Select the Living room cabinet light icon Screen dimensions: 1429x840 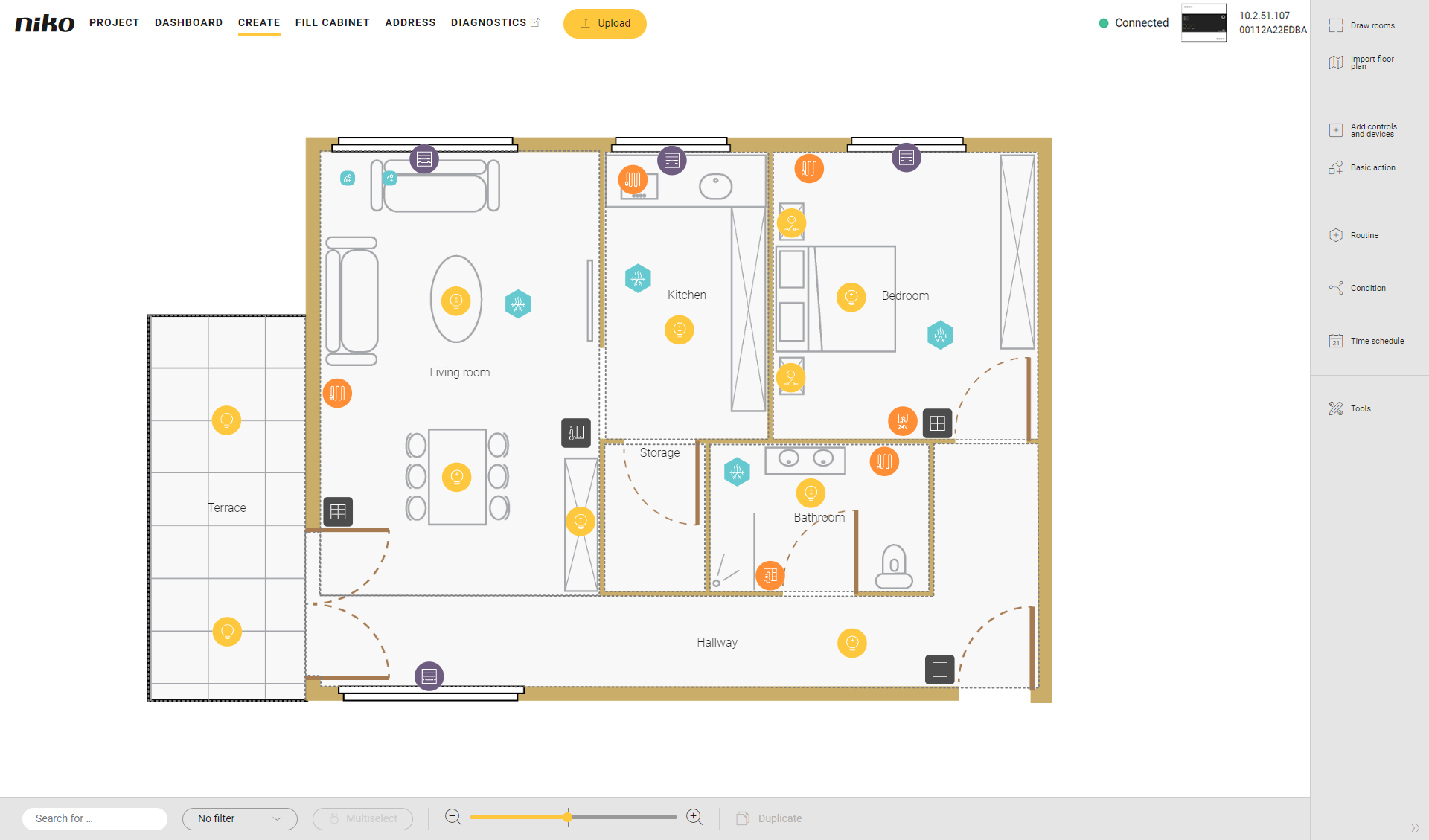point(581,521)
